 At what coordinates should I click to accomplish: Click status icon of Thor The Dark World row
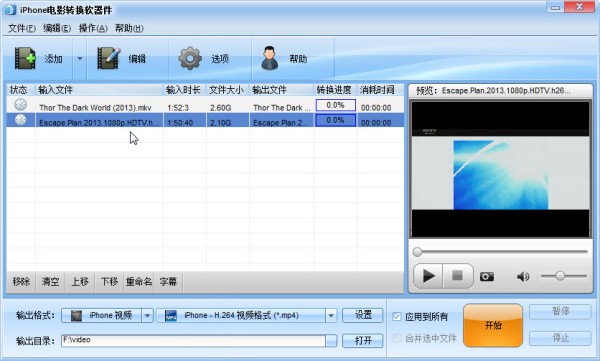(x=21, y=105)
